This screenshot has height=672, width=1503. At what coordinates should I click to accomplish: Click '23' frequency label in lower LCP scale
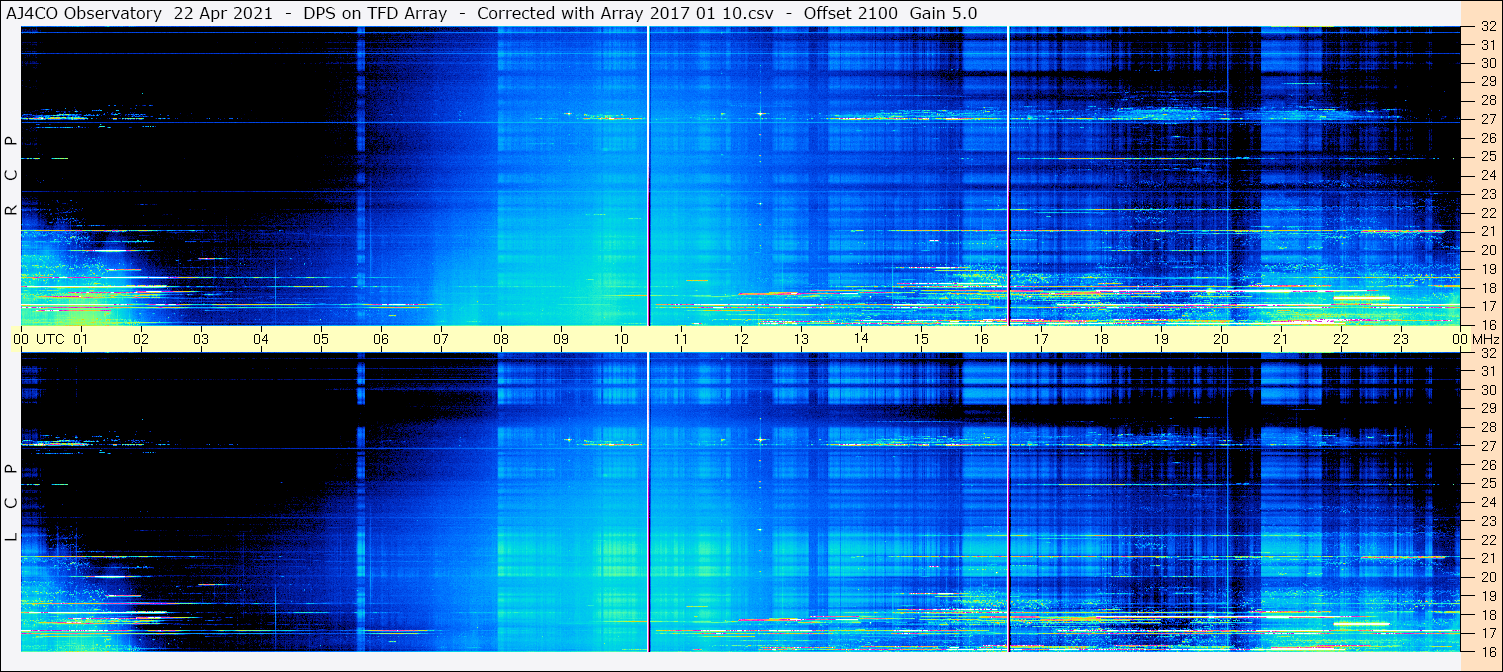pyautogui.click(x=1487, y=521)
